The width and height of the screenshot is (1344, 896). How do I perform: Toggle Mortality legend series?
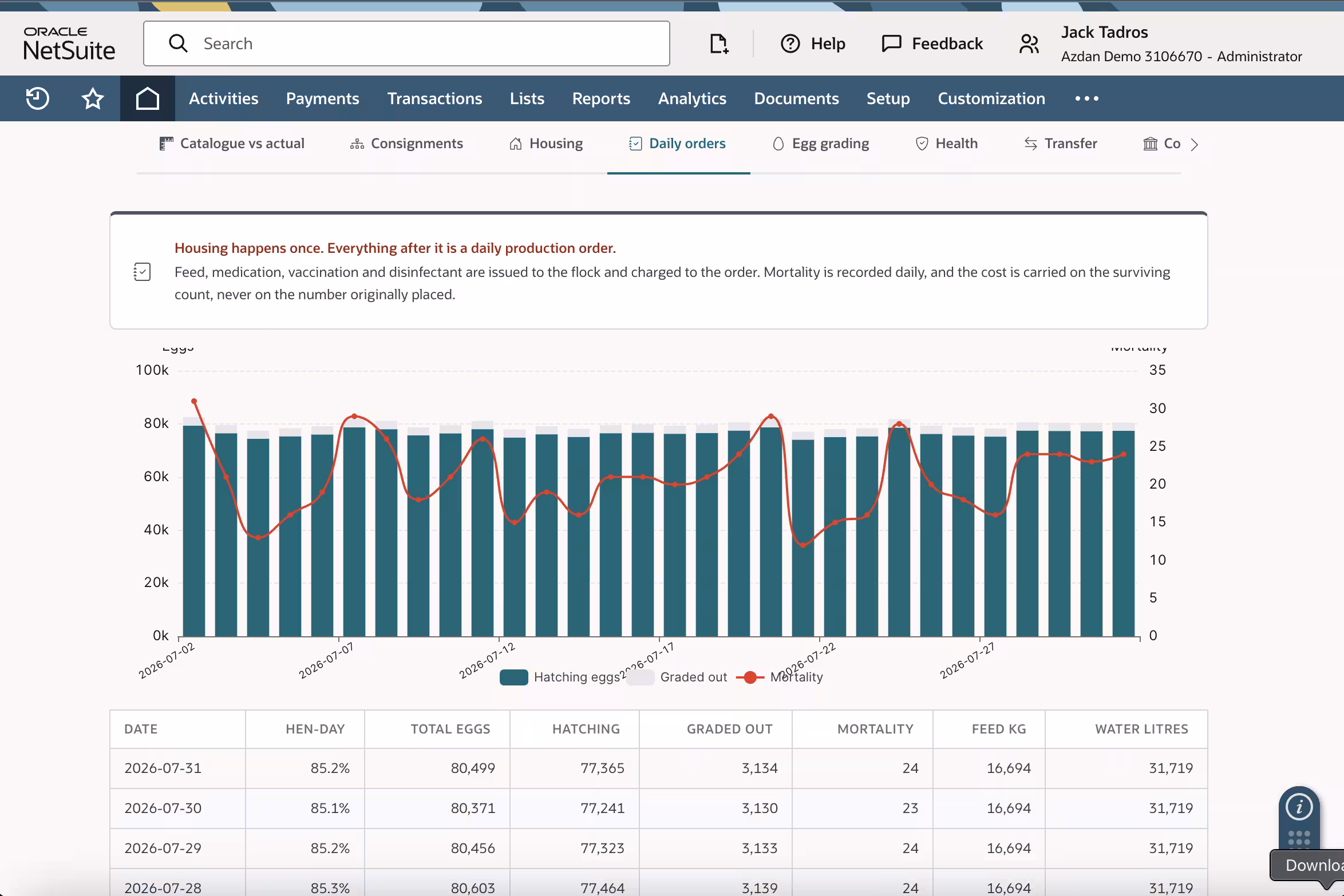tap(780, 677)
